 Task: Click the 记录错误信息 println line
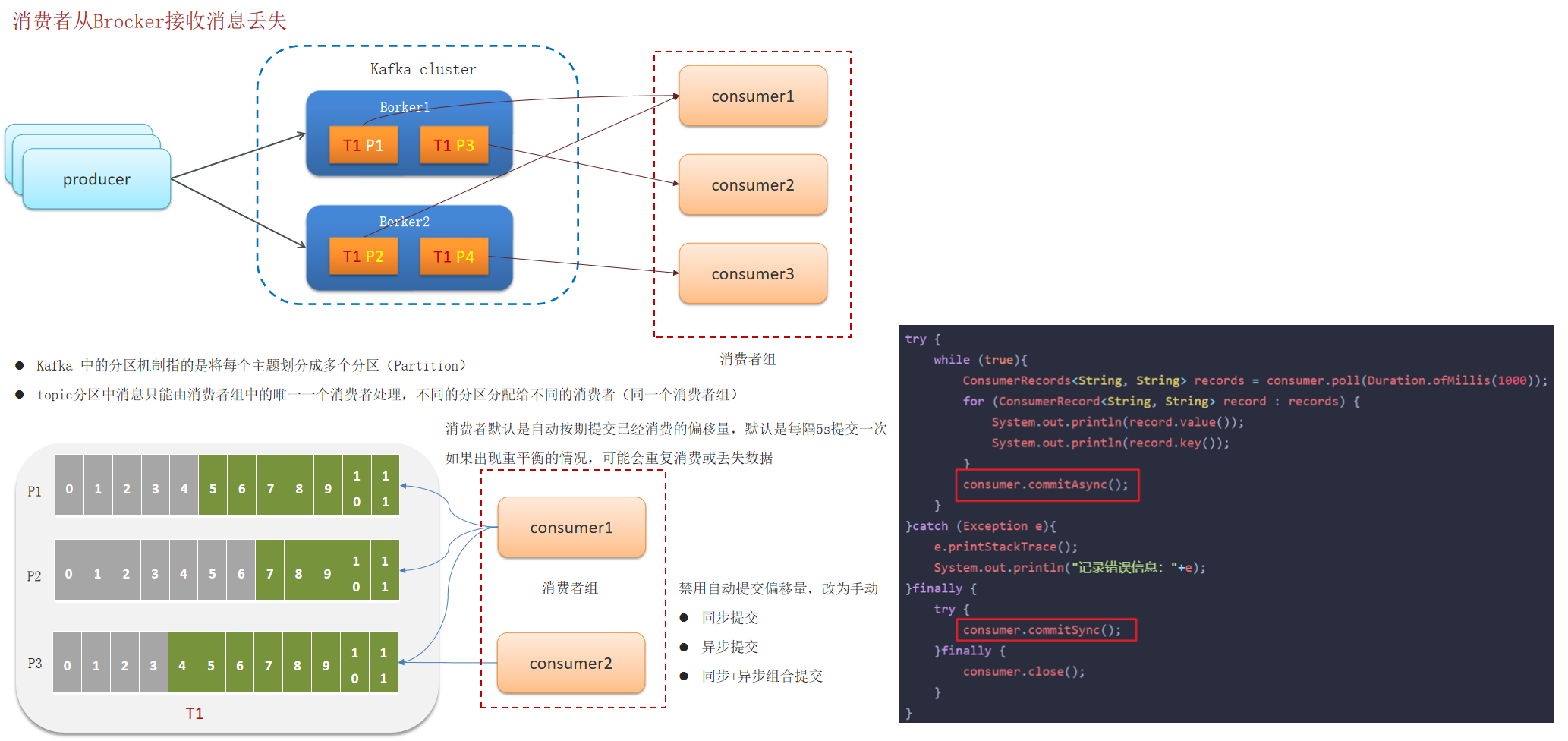pos(1069,568)
